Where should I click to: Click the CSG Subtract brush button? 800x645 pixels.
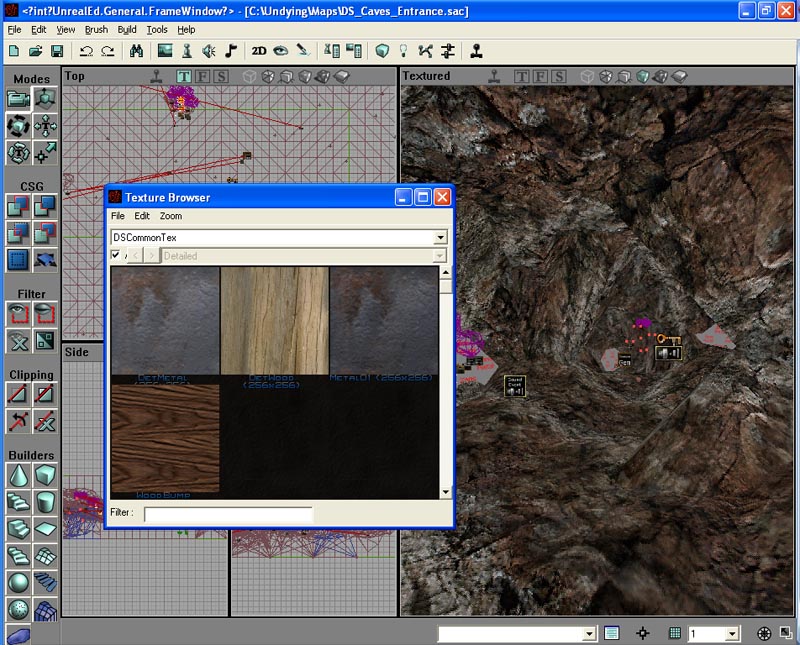pos(45,206)
